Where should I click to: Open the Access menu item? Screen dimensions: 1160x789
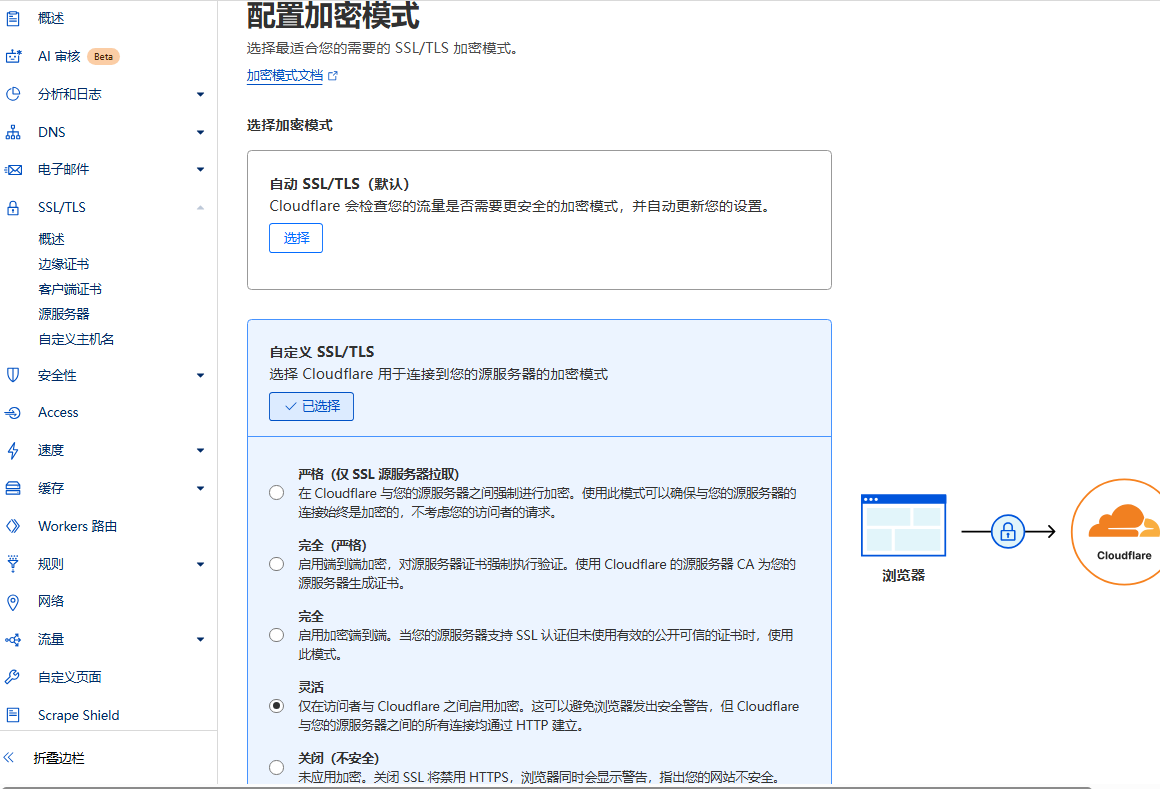click(58, 413)
